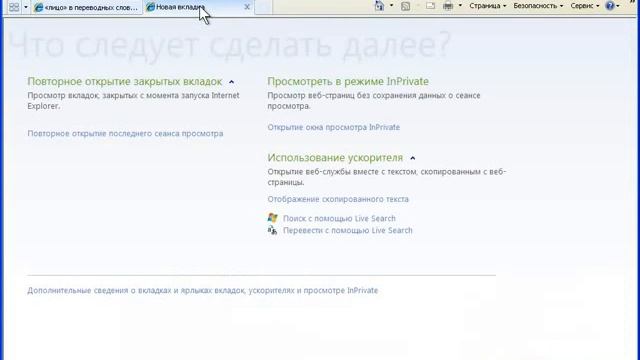
Task: Click the translate accelerator icon
Action: [x=272, y=230]
